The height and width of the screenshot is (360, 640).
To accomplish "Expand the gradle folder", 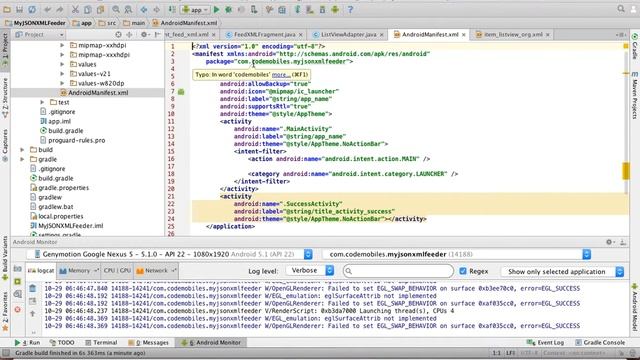I will pos(22,159).
